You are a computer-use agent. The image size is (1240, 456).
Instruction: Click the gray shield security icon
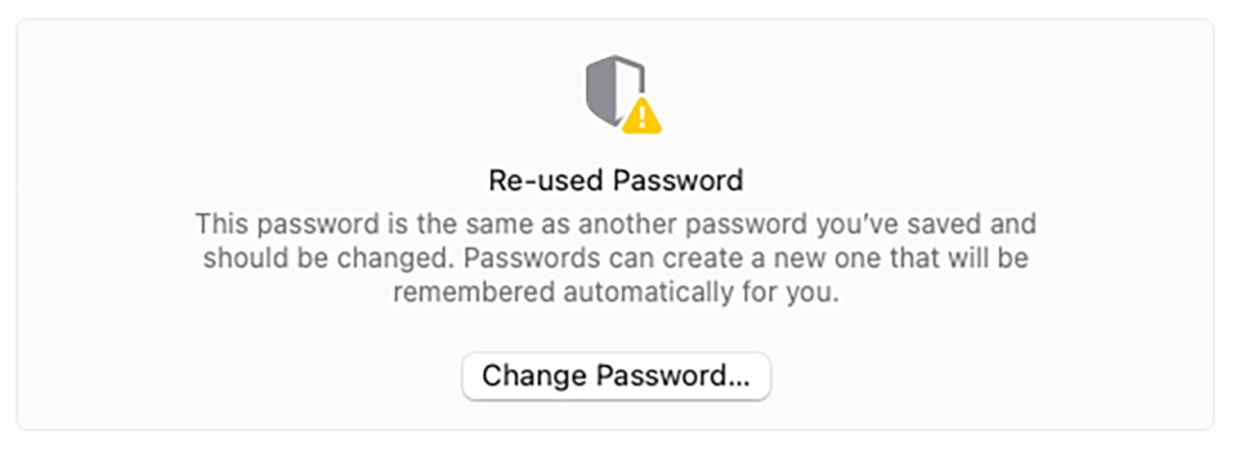pyautogui.click(x=614, y=91)
